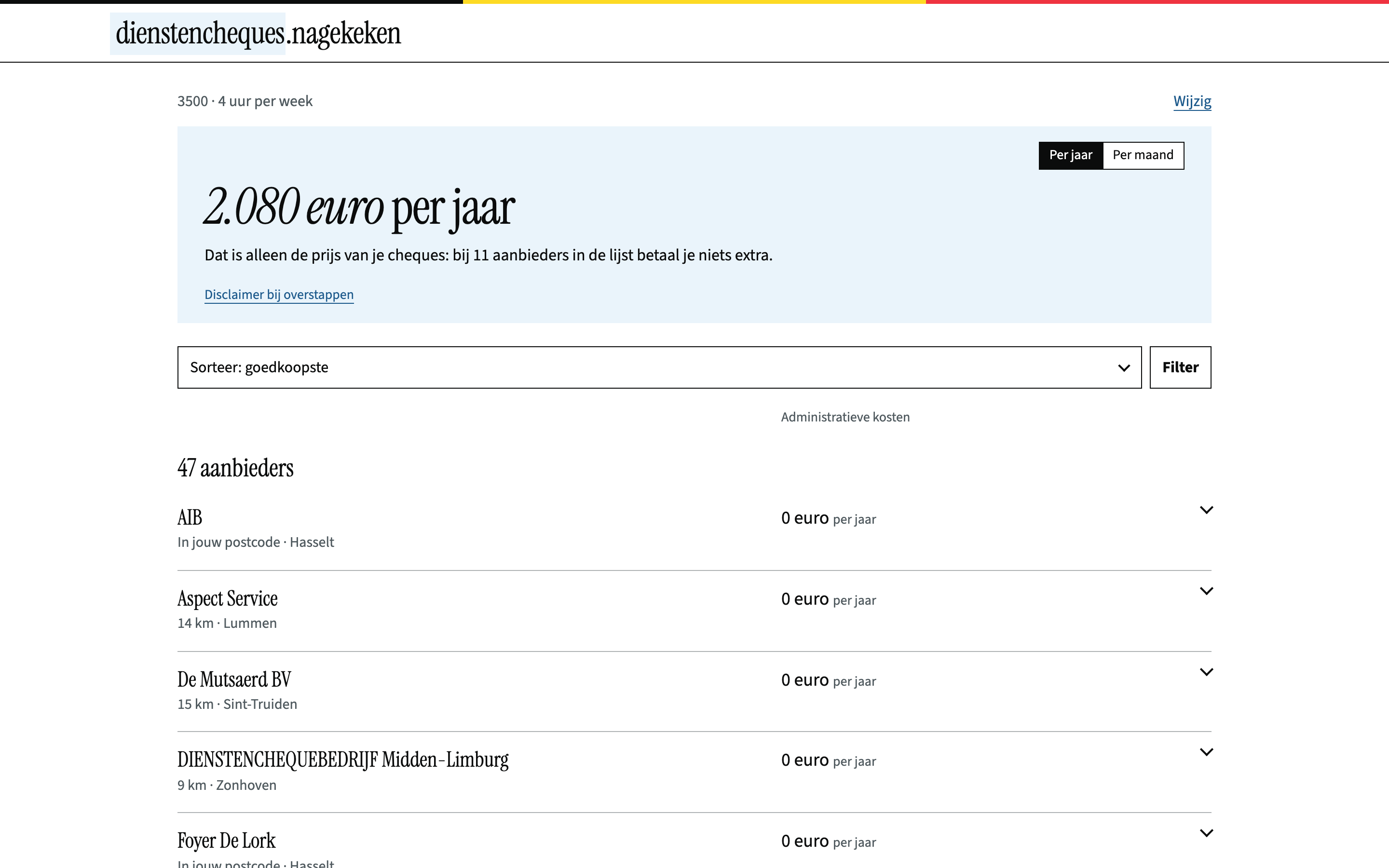Select the AIB provider name
This screenshot has height=868, width=1389.
[190, 517]
